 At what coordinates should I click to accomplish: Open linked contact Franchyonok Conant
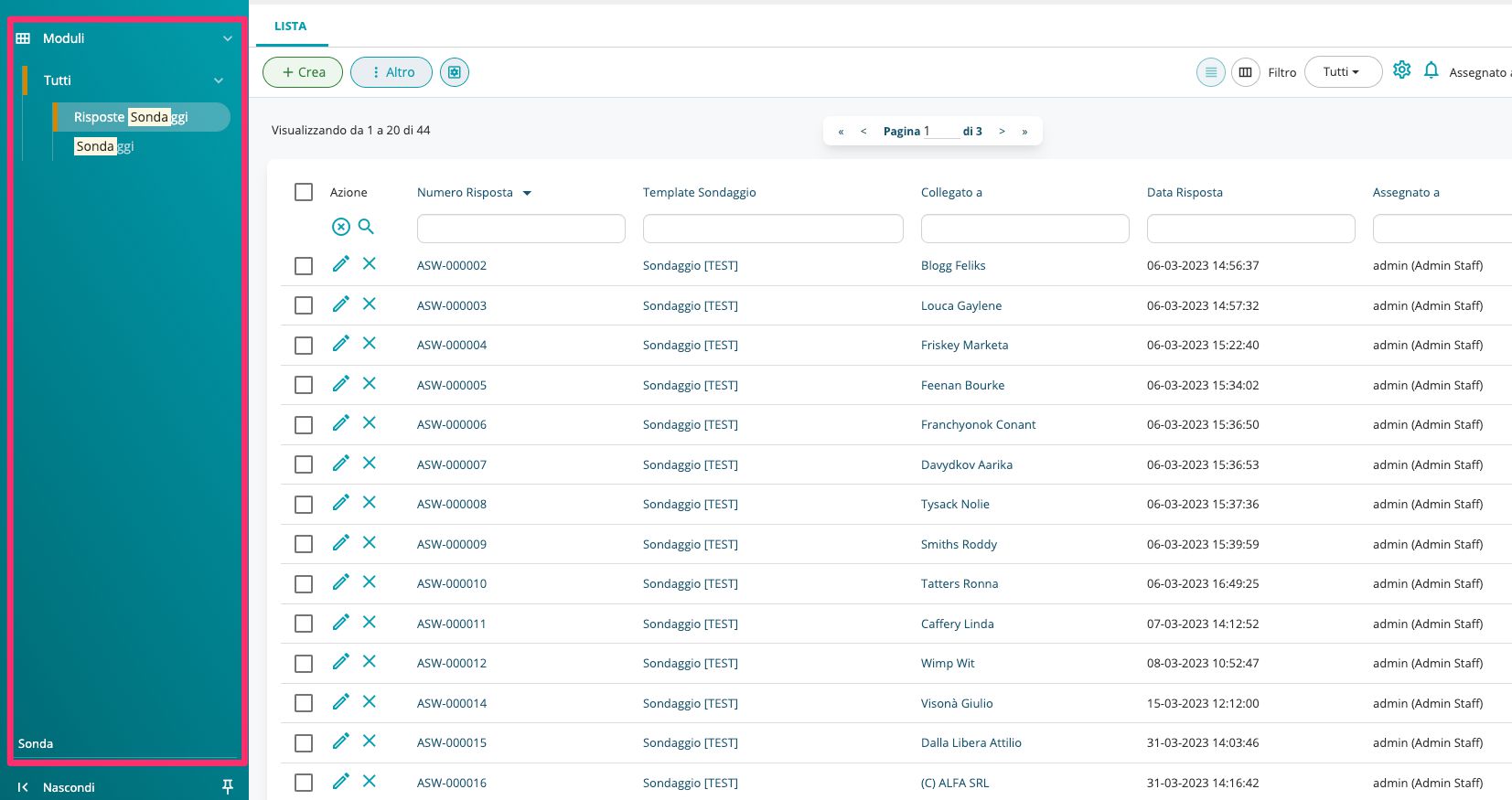click(978, 425)
